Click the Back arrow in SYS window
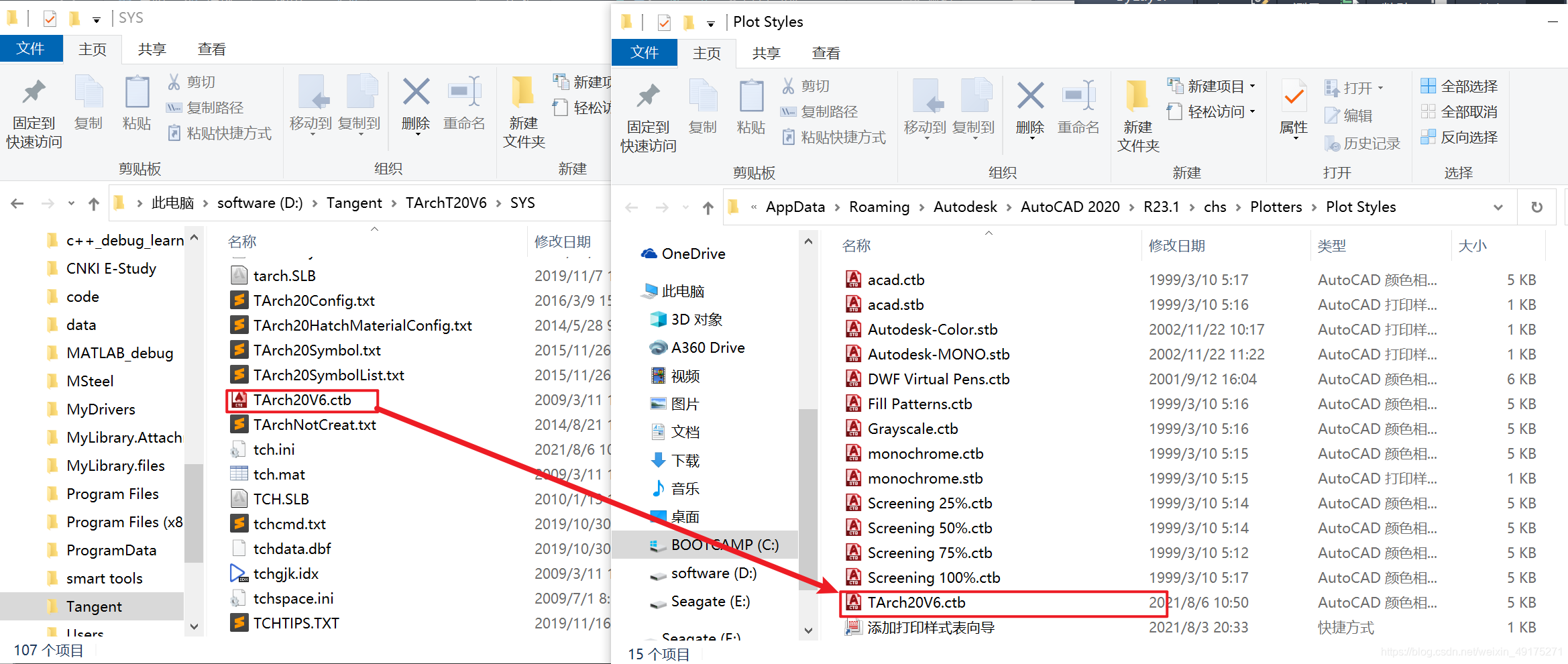Screen dimensions: 1568x664 [17, 203]
